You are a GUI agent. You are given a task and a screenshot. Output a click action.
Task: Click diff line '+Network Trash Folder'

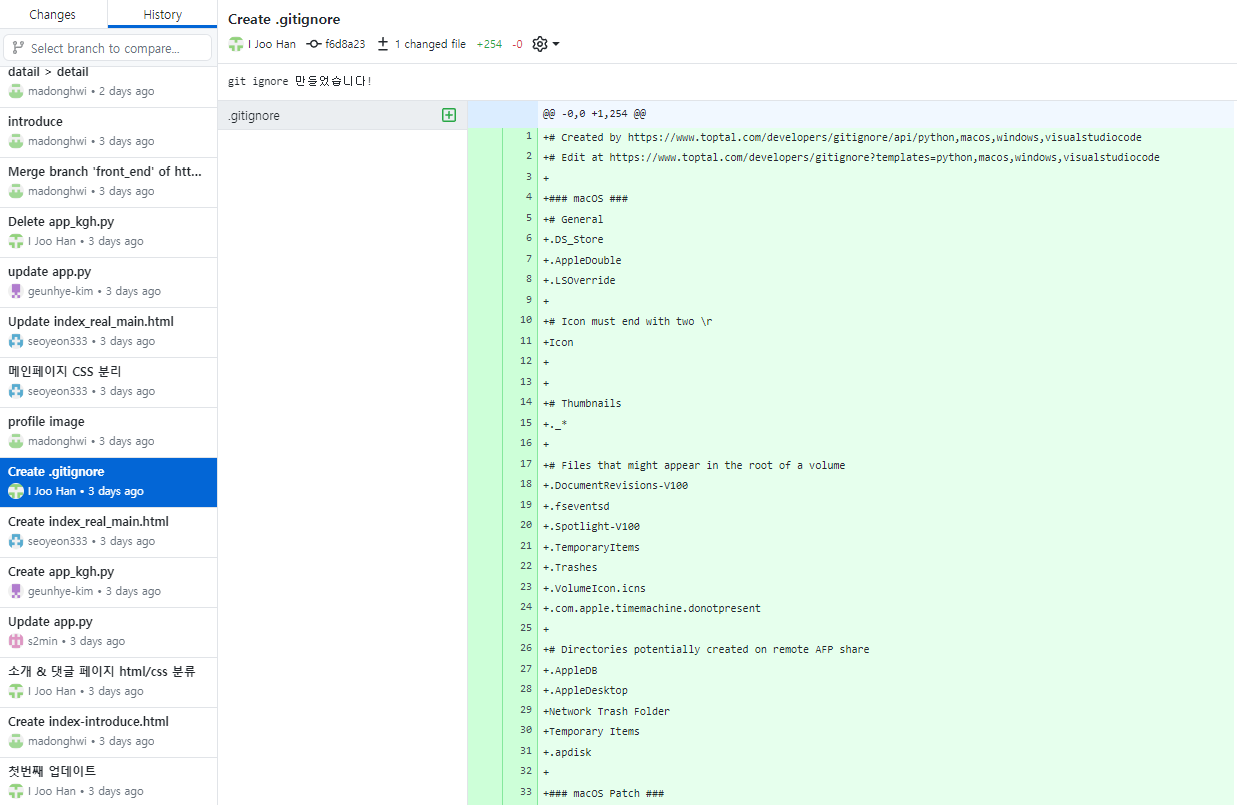tap(606, 711)
